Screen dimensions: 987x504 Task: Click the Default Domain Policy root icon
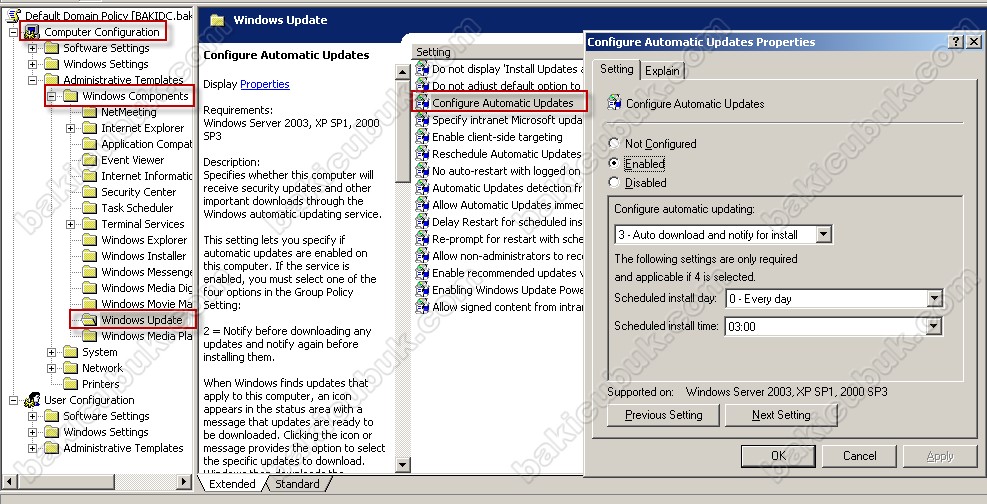click(13, 15)
